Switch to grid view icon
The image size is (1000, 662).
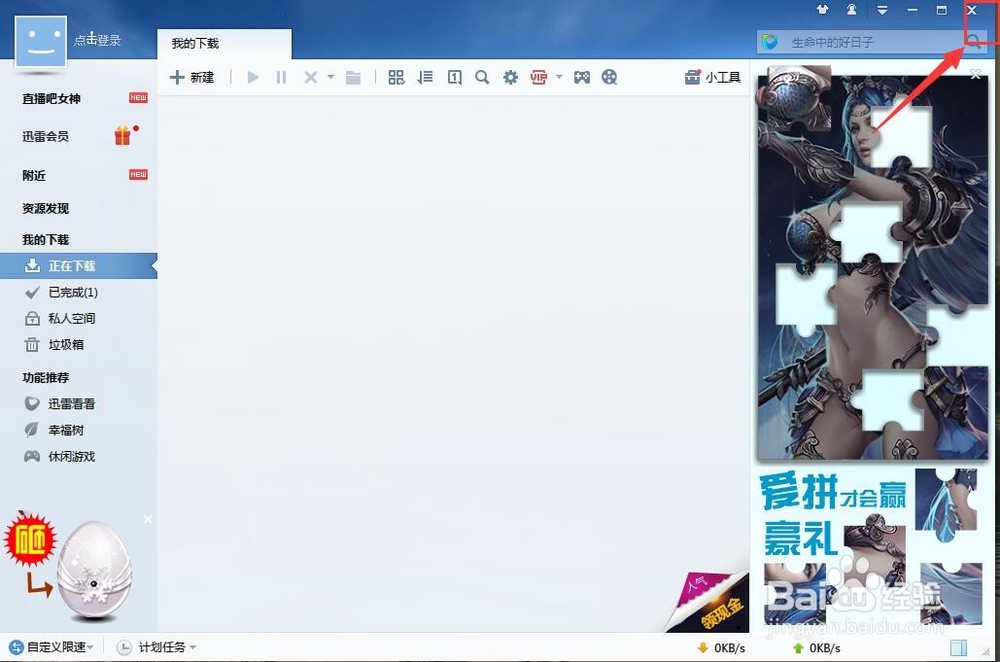point(396,77)
